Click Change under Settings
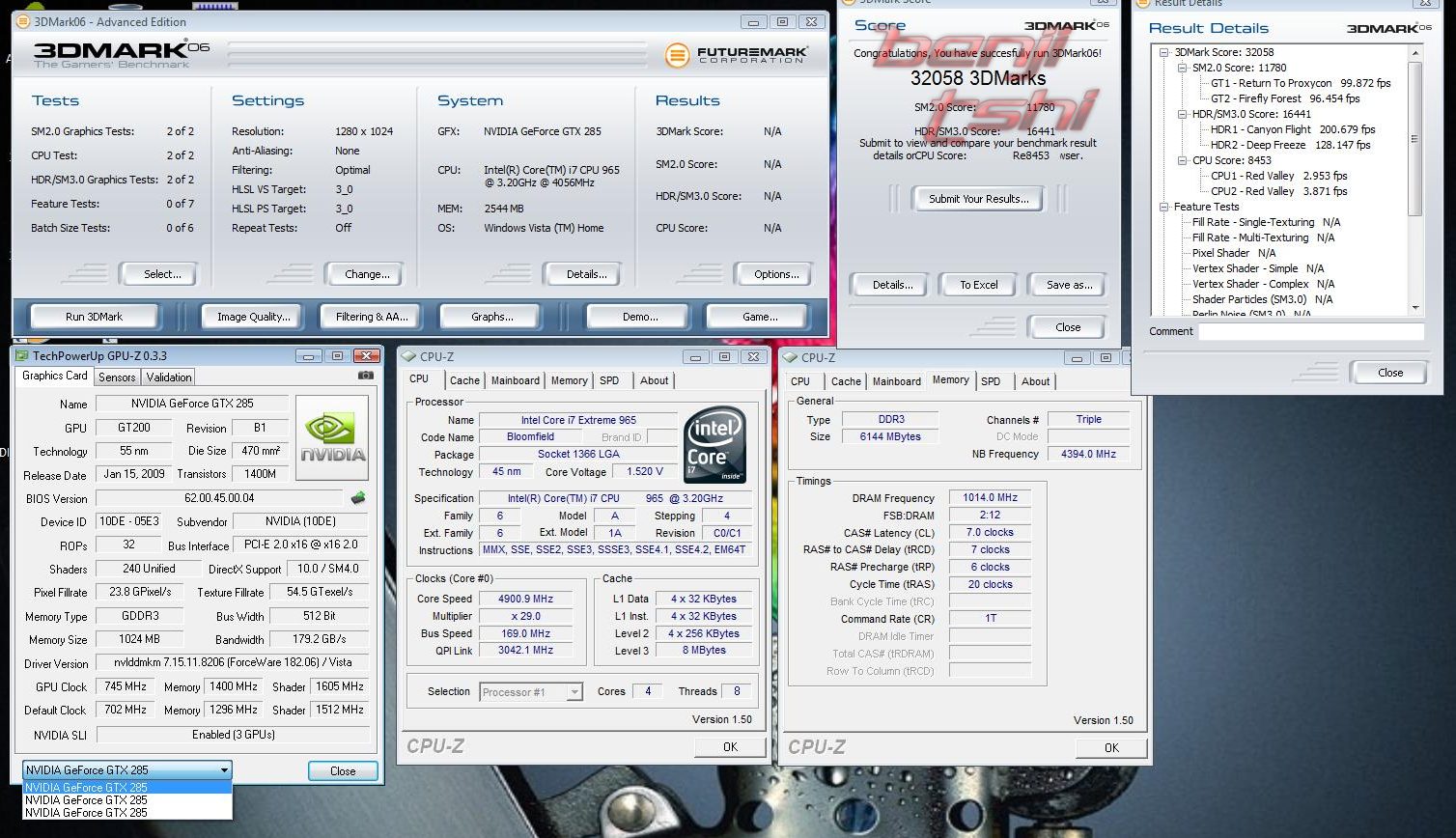This screenshot has width=1456, height=838. point(367,274)
